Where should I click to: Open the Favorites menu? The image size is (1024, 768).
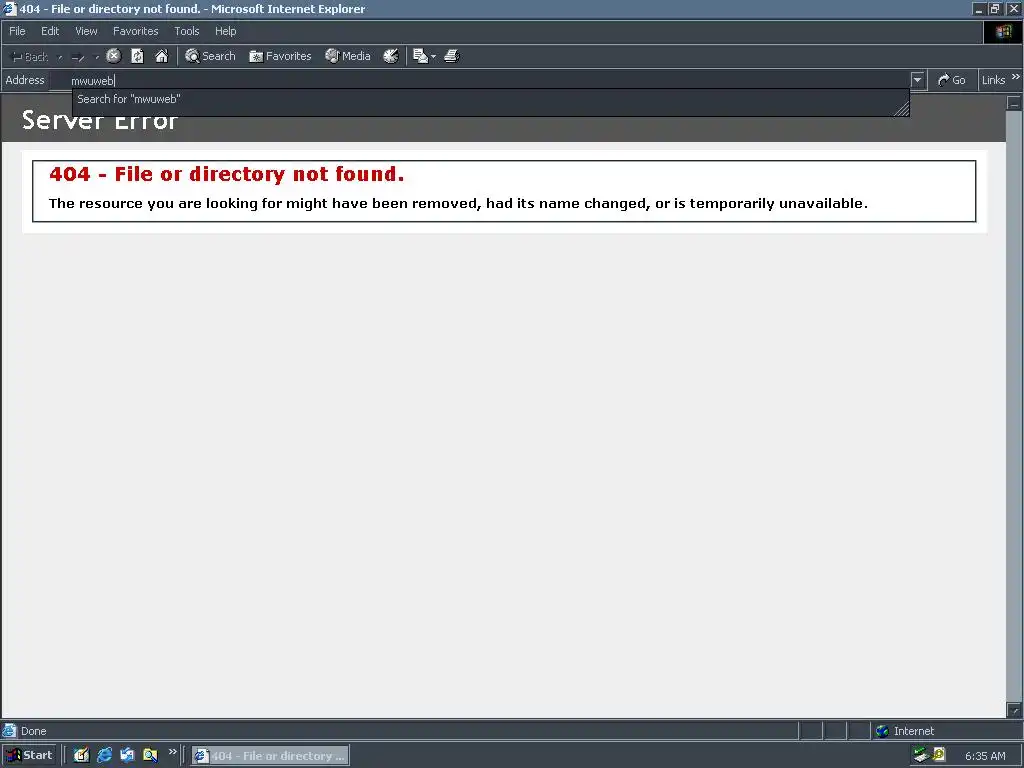point(135,31)
